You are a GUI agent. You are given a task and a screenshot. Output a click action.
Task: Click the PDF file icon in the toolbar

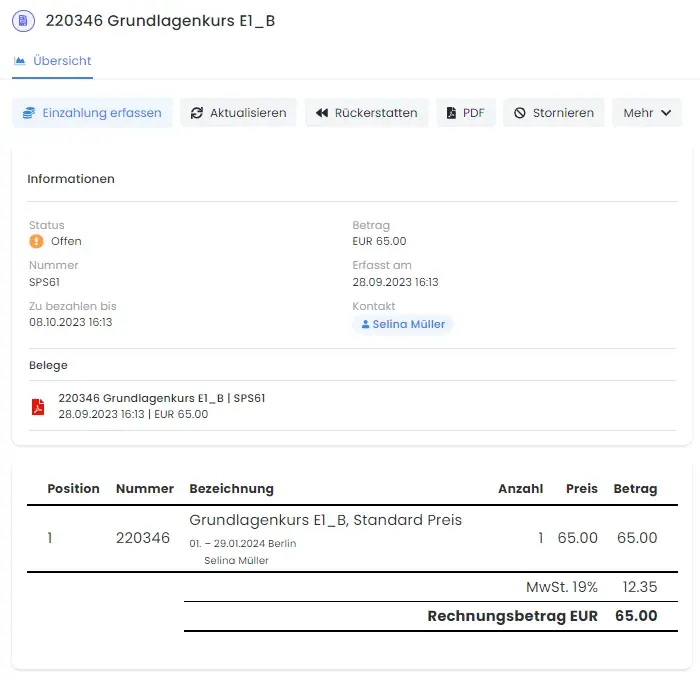tap(451, 113)
